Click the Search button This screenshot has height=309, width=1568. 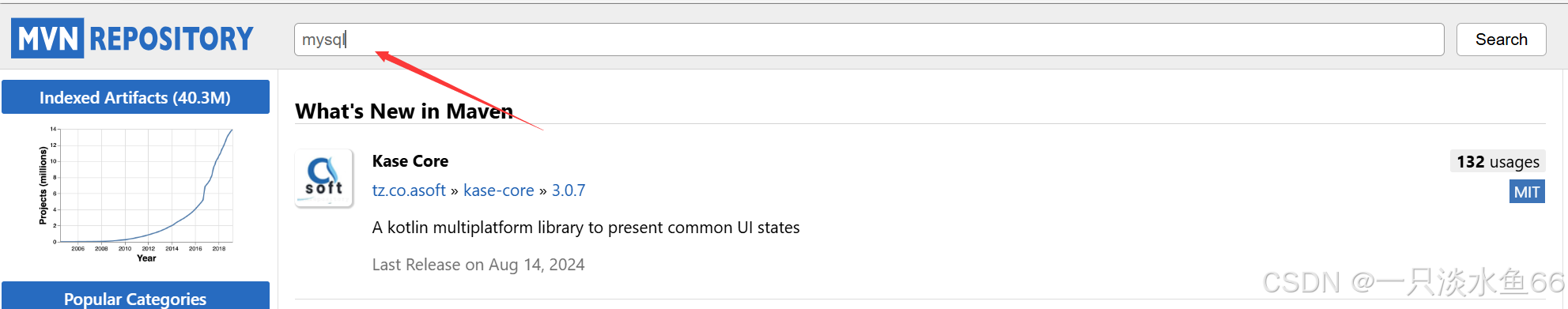pyautogui.click(x=1501, y=40)
